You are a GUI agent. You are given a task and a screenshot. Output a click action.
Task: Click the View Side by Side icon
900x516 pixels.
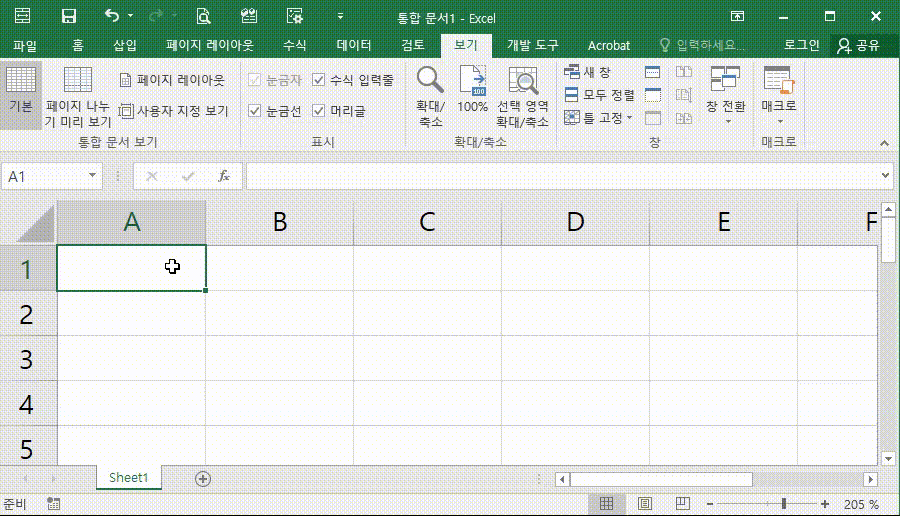tap(684, 72)
